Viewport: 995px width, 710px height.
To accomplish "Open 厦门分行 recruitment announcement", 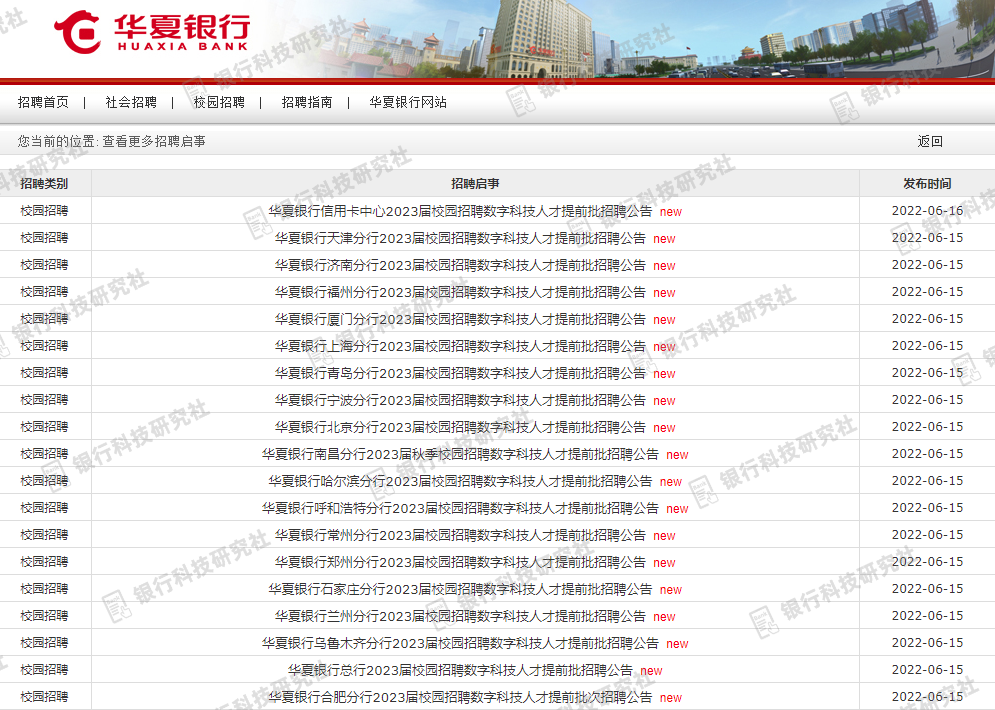I will click(x=460, y=319).
